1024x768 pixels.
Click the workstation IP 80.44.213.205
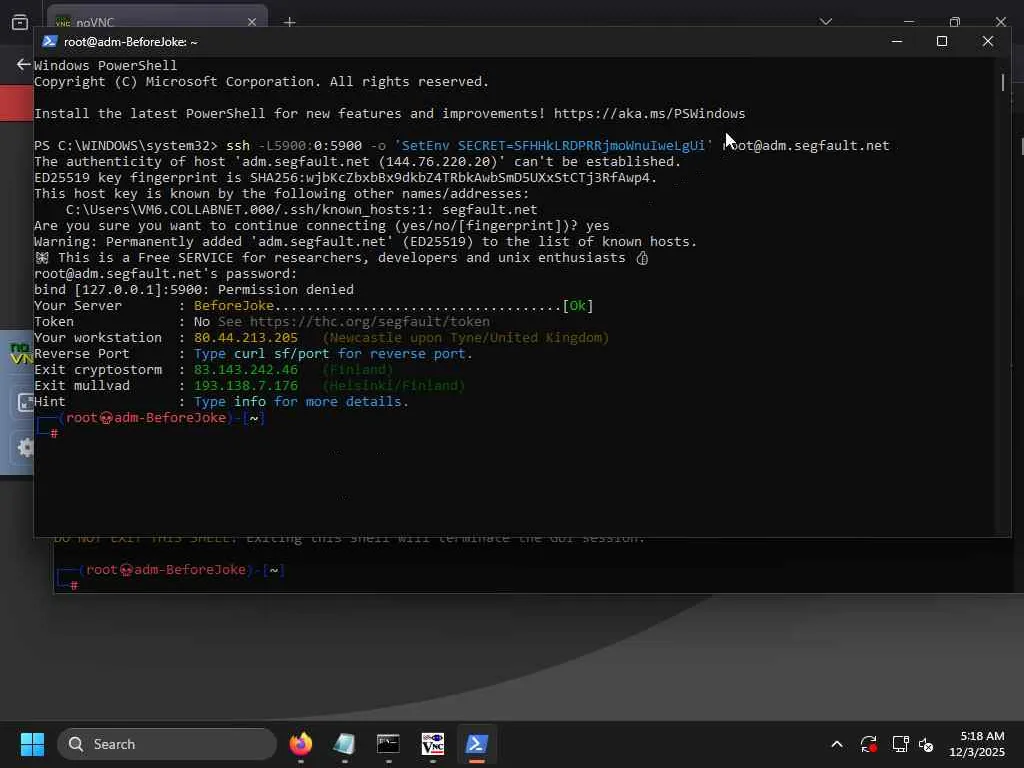246,338
